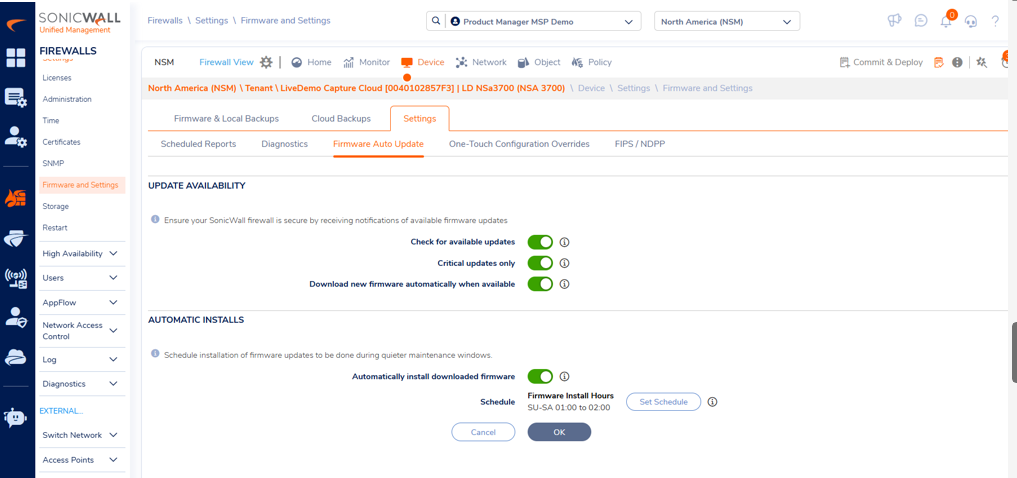Open the list-with-gear management icon in the sidebar
1017x478 pixels.
point(16,98)
